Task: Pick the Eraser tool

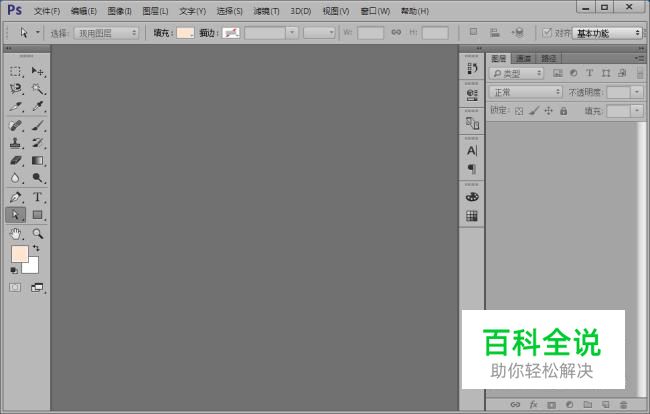Action: click(15, 160)
